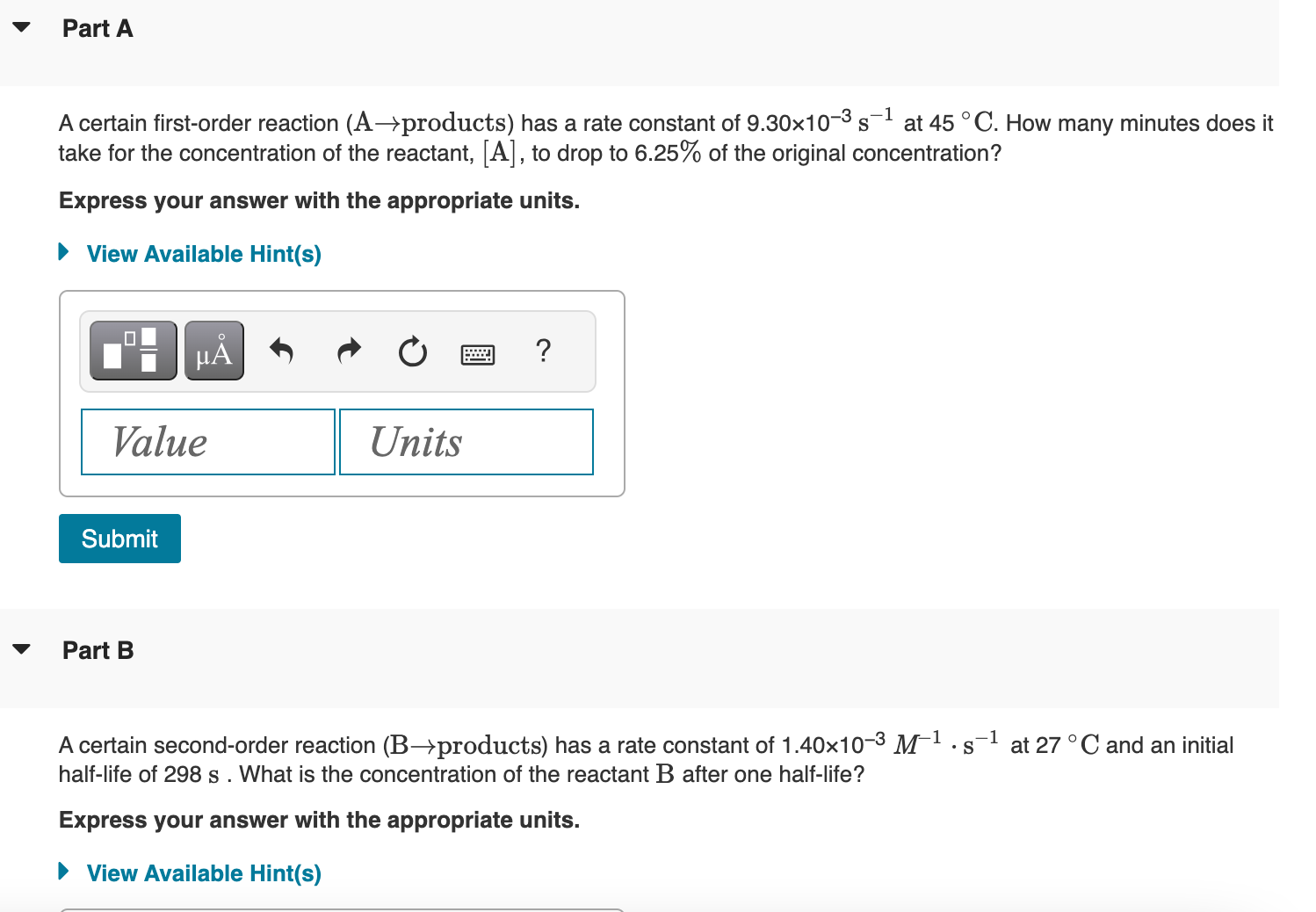
Task: Collapse the Part B section triangle
Action: tap(21, 648)
